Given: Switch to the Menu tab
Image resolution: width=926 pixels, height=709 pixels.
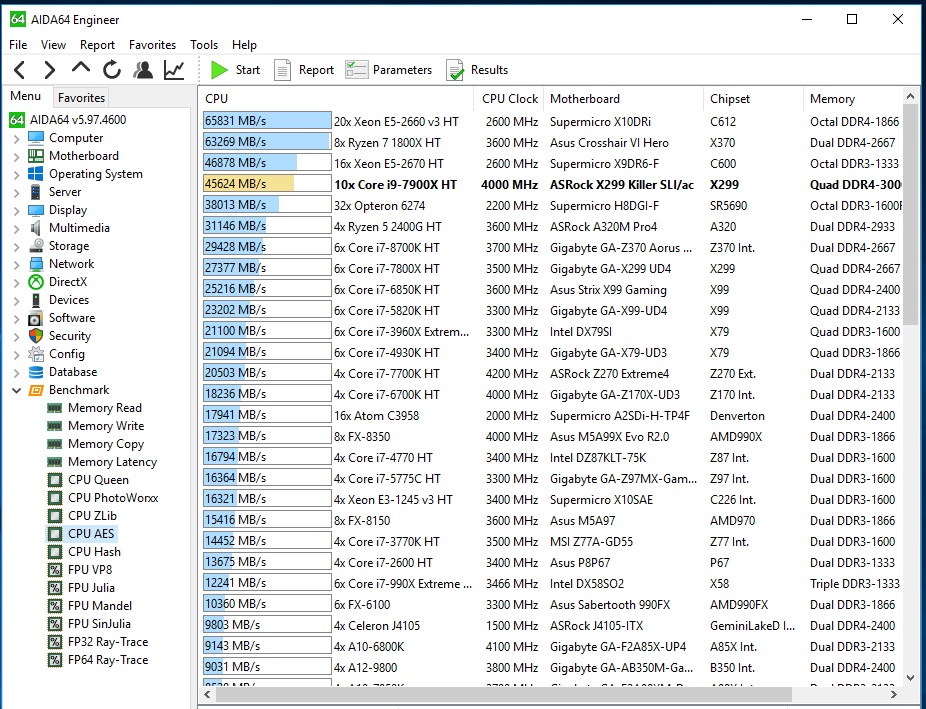Looking at the screenshot, I should click(x=25, y=96).
